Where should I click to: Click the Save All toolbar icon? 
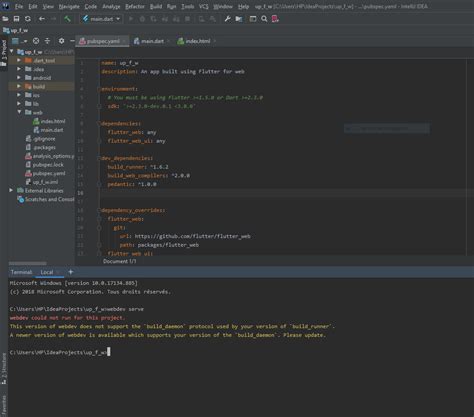click(16, 19)
